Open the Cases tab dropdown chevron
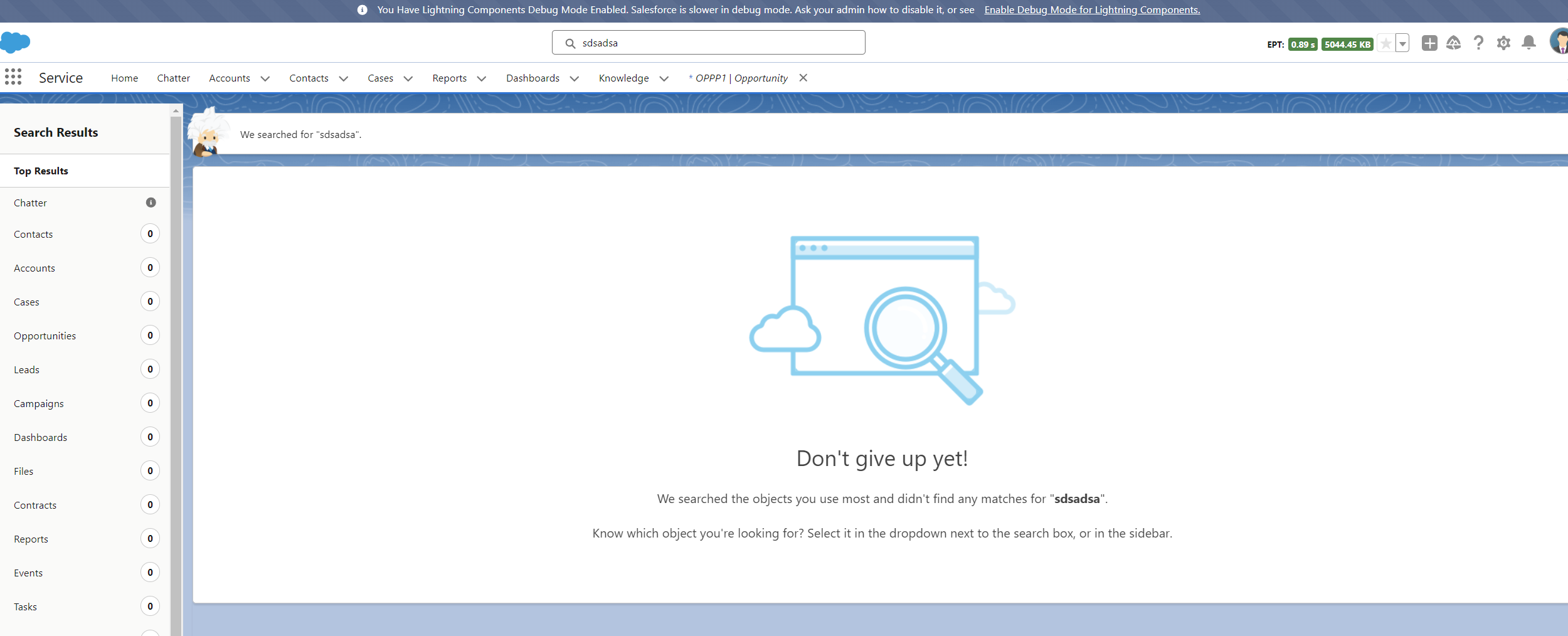 click(x=408, y=78)
